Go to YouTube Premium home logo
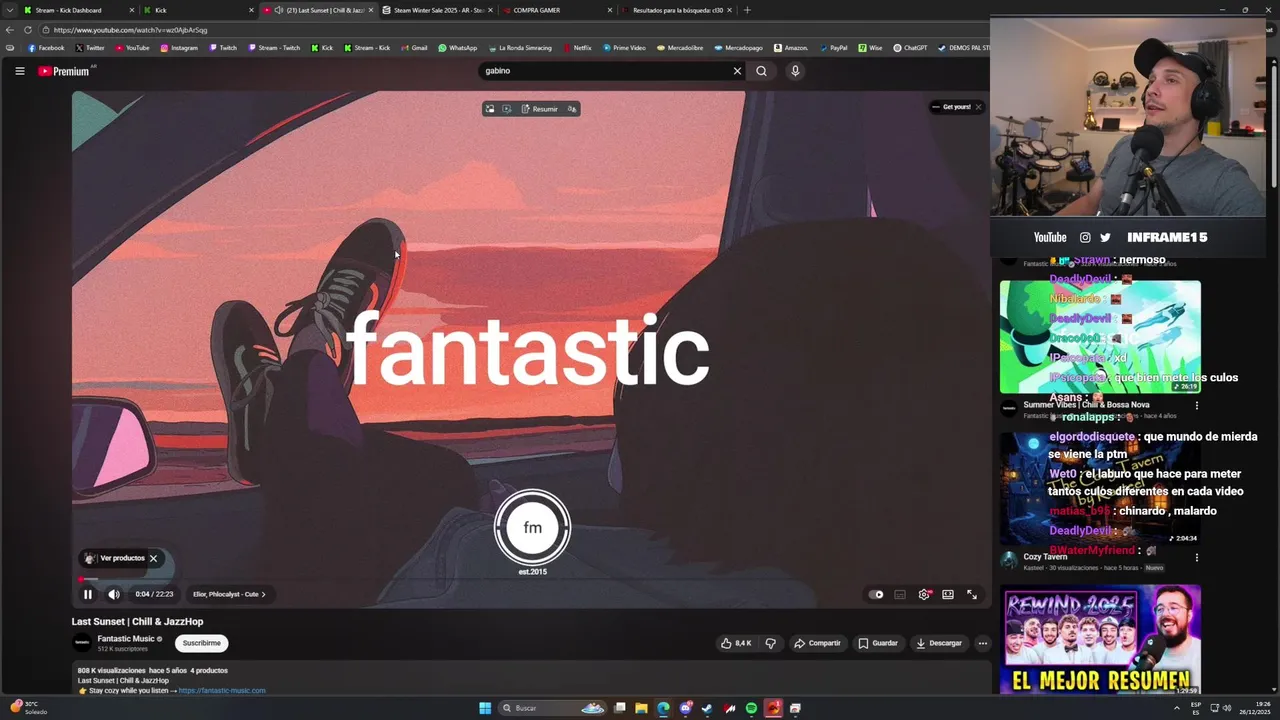Screen dimensions: 1280x720 pos(64,71)
